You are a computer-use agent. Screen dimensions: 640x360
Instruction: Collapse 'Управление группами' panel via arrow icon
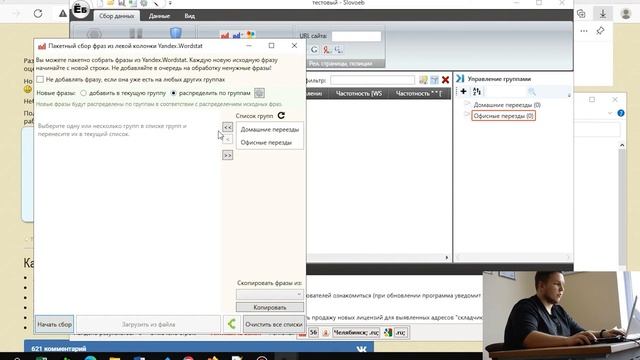coord(460,78)
